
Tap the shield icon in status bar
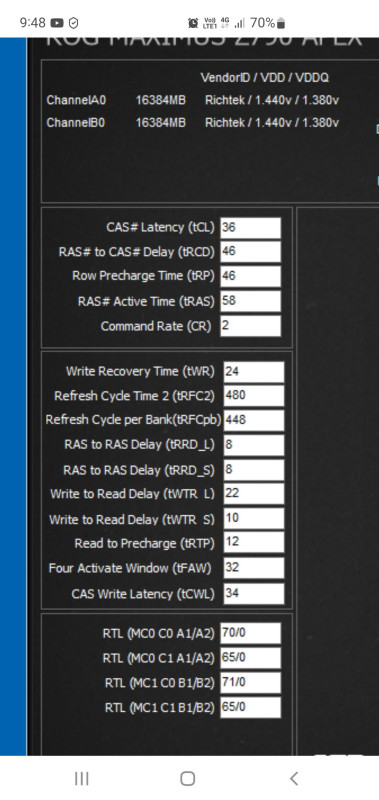[x=74, y=23]
